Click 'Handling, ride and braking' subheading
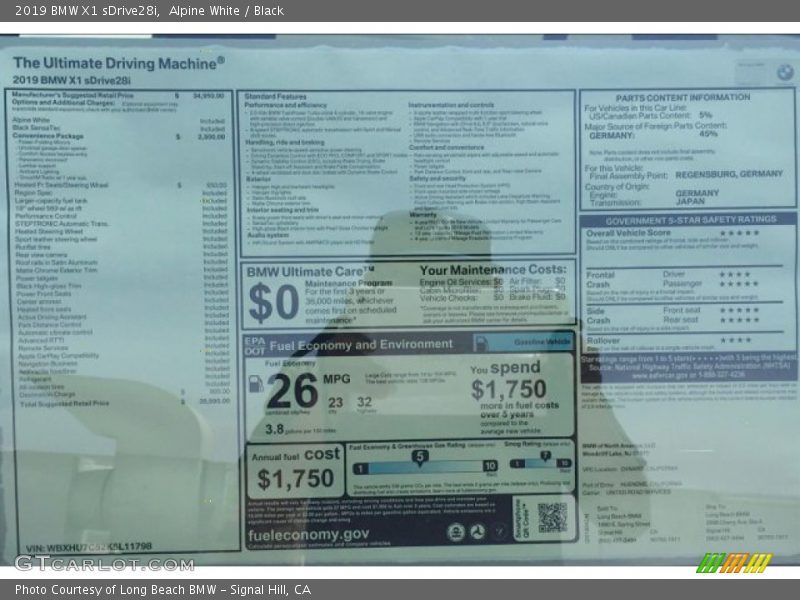Viewport: 800px width, 600px height. [x=285, y=142]
